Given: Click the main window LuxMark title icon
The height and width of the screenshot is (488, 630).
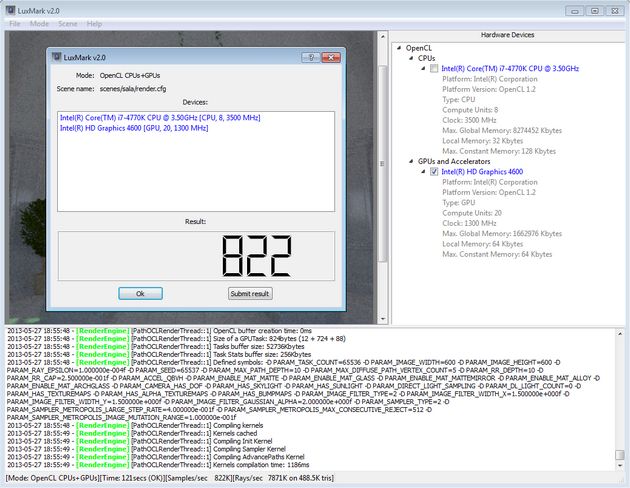Looking at the screenshot, I should [x=11, y=10].
